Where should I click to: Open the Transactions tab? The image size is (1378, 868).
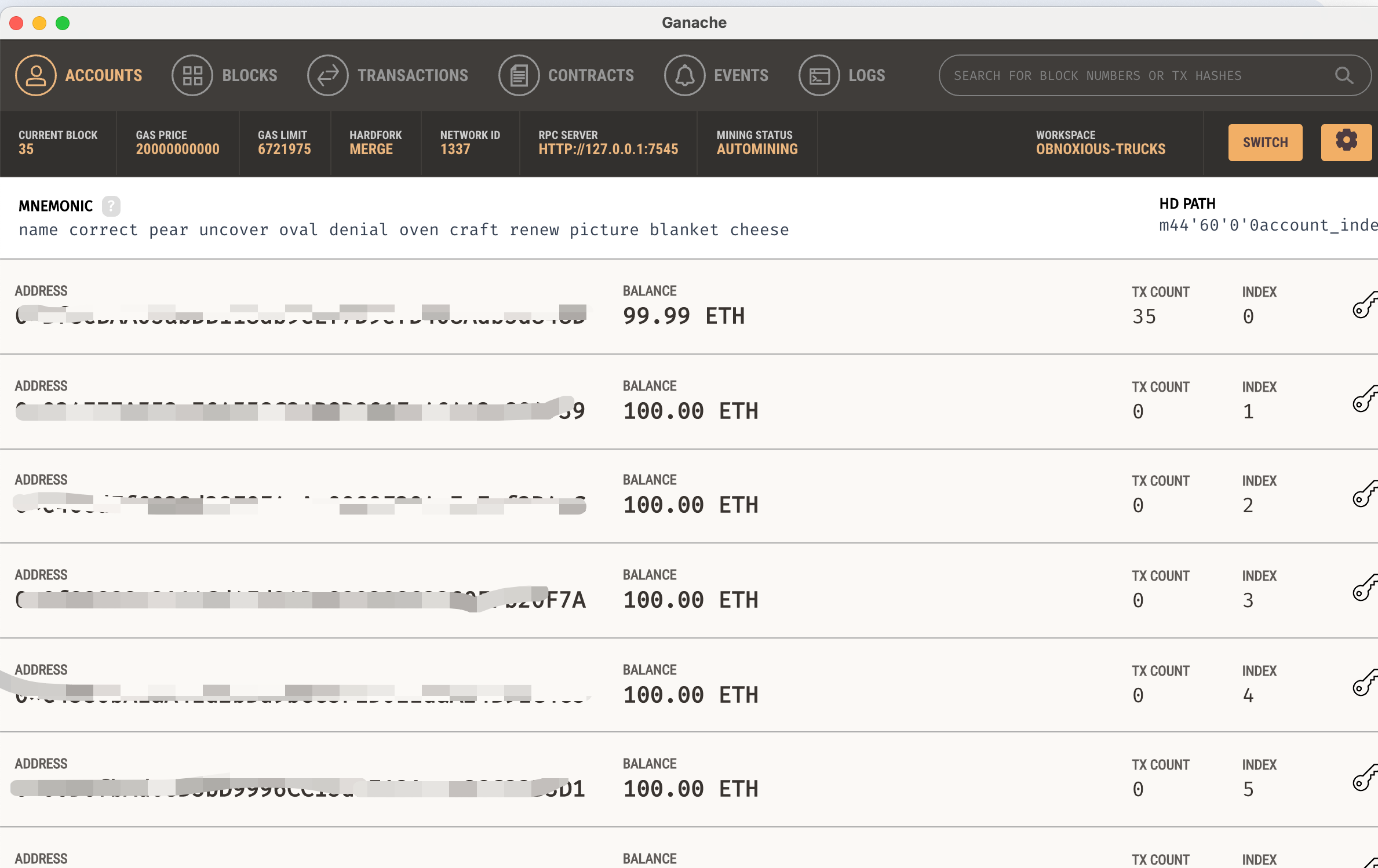(x=388, y=75)
